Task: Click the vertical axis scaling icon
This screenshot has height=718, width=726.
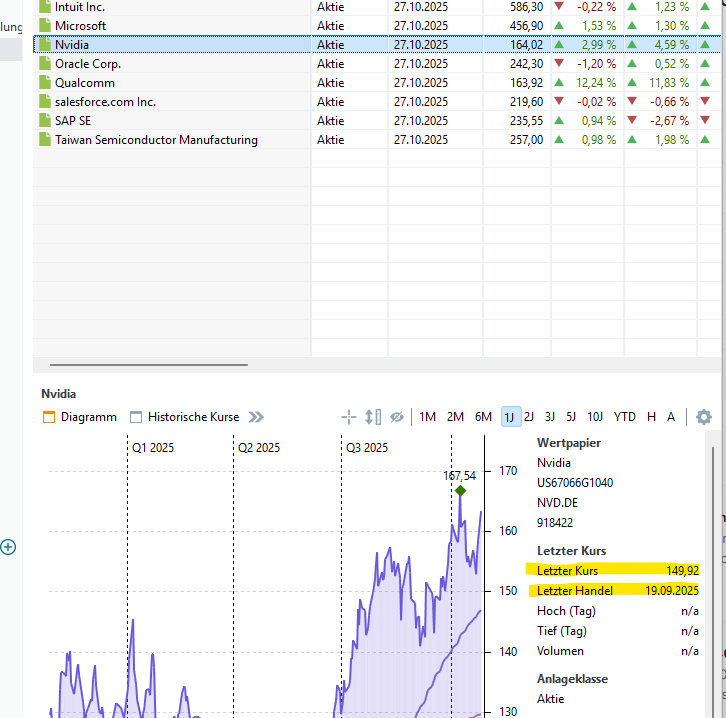Action: pyautogui.click(x=373, y=417)
